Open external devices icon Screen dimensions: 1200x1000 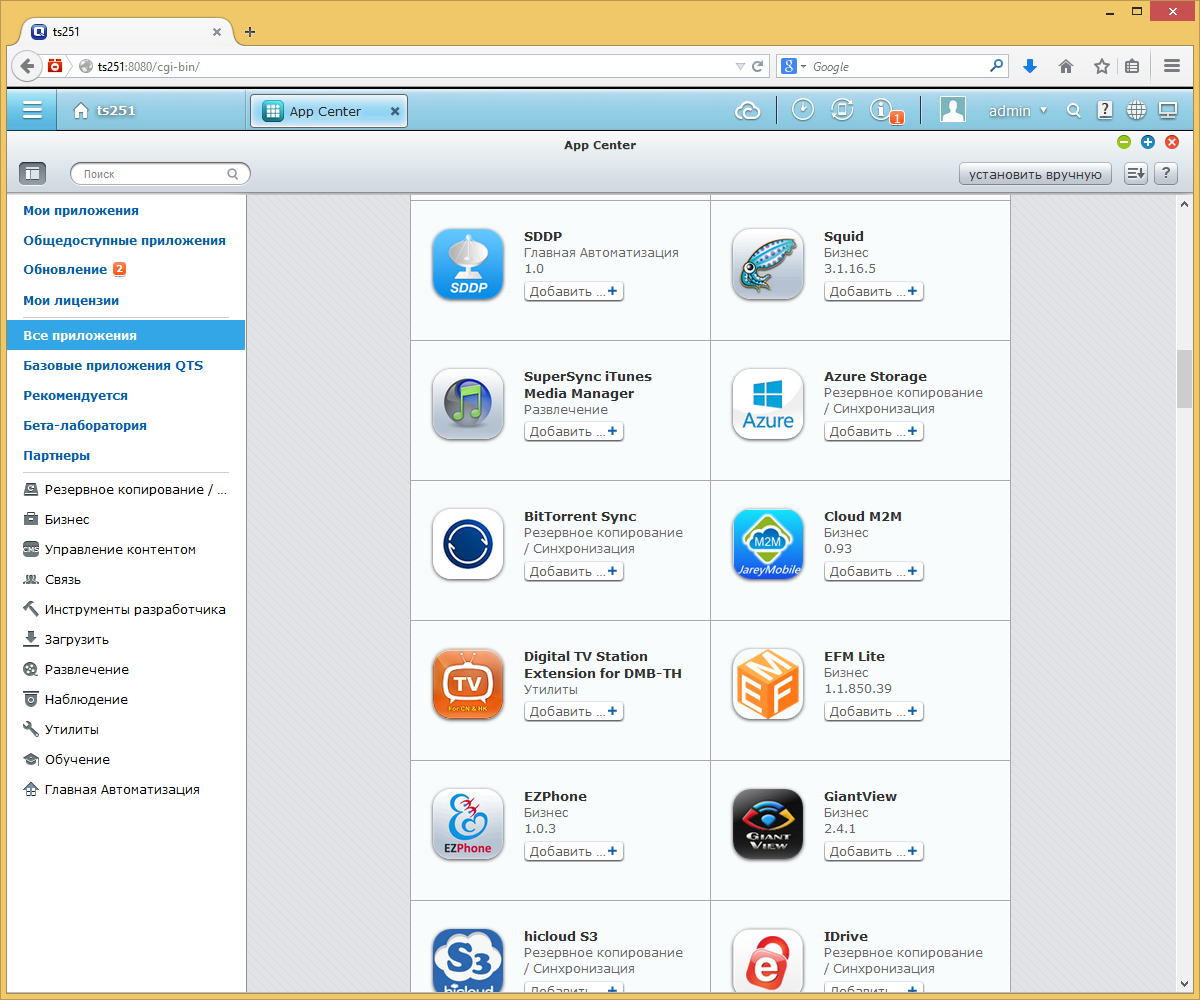pos(842,110)
